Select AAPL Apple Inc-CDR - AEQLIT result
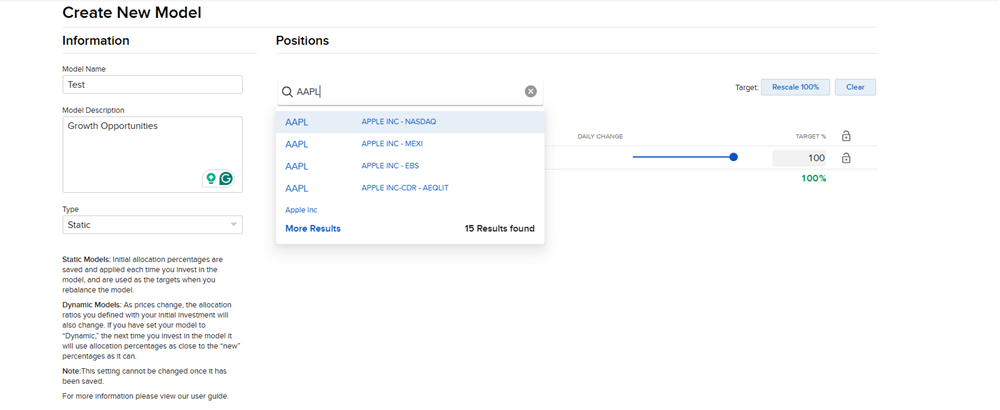The height and width of the screenshot is (410, 1000). point(410,188)
